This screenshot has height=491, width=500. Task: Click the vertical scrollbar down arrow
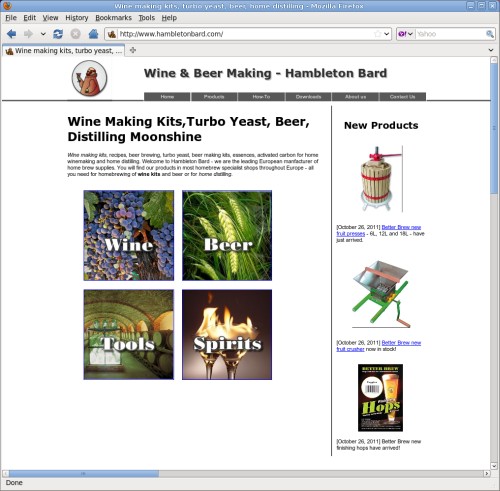494,466
